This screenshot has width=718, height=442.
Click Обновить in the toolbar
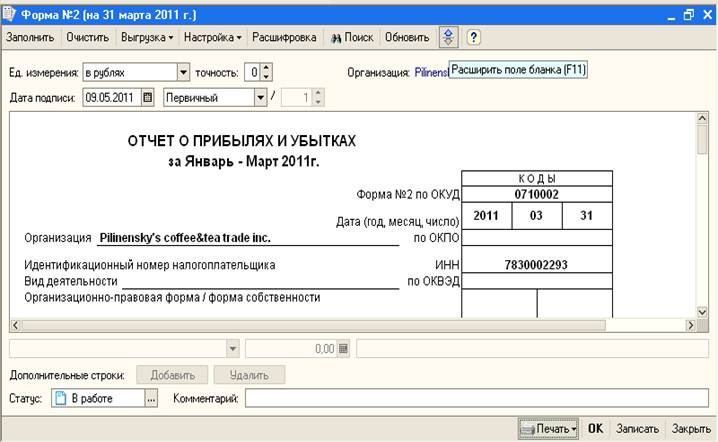(407, 38)
